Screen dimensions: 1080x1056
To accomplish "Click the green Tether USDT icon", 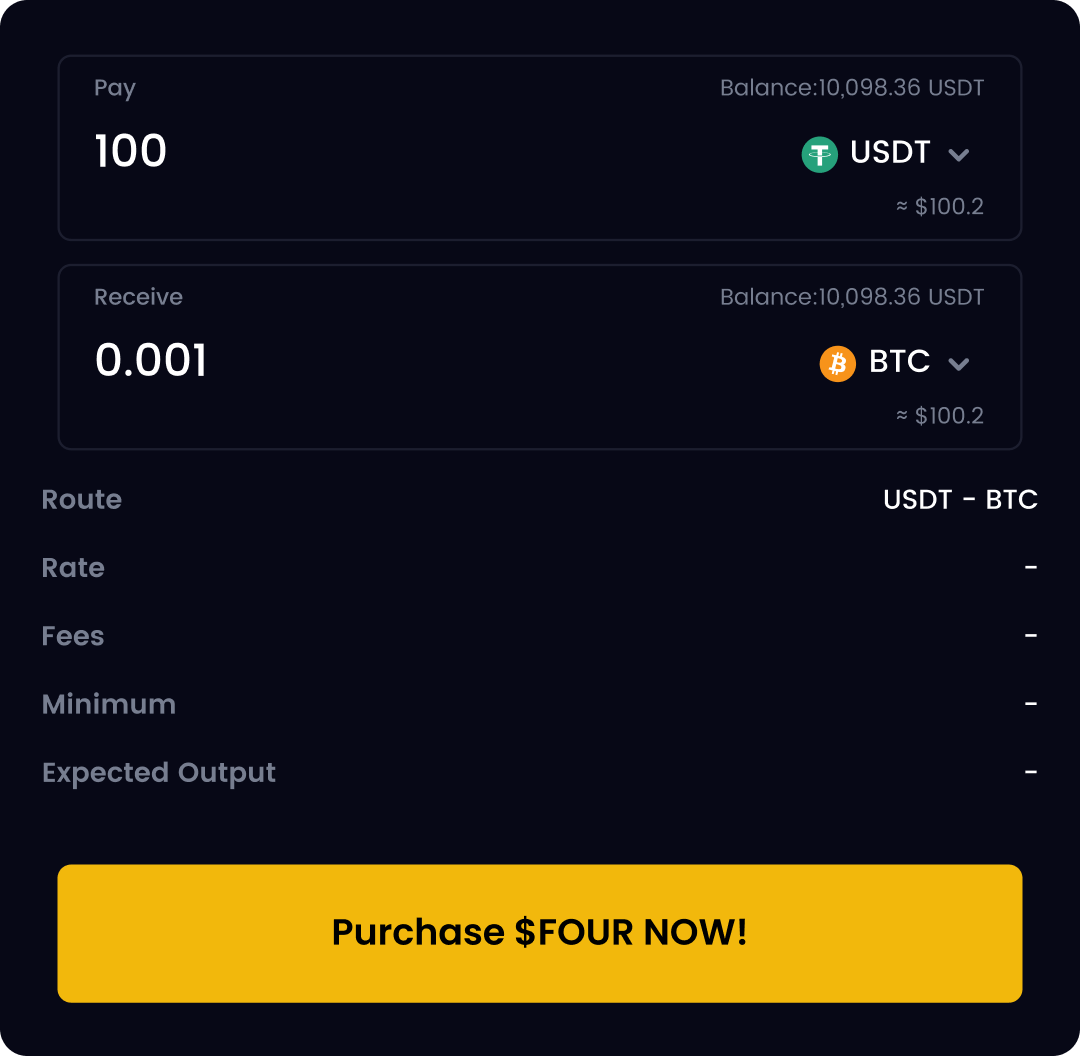I will tap(819, 154).
